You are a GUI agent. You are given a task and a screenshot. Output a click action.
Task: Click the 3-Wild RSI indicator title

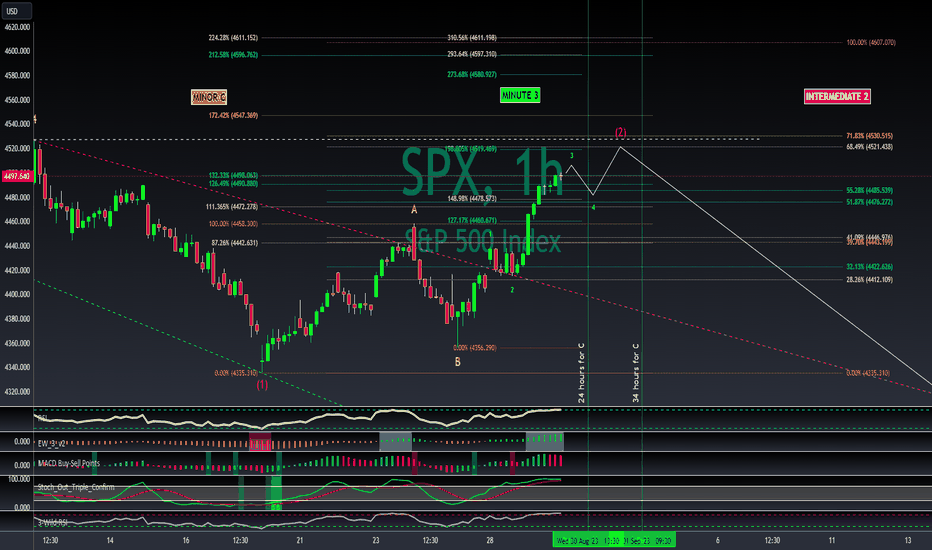coord(52,523)
